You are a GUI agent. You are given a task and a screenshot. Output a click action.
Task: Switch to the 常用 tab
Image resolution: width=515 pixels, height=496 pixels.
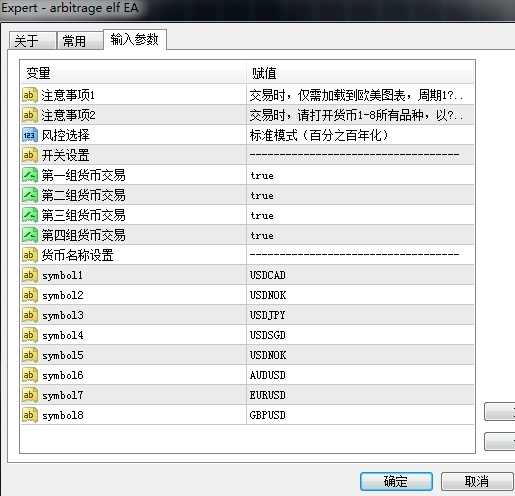[80, 41]
